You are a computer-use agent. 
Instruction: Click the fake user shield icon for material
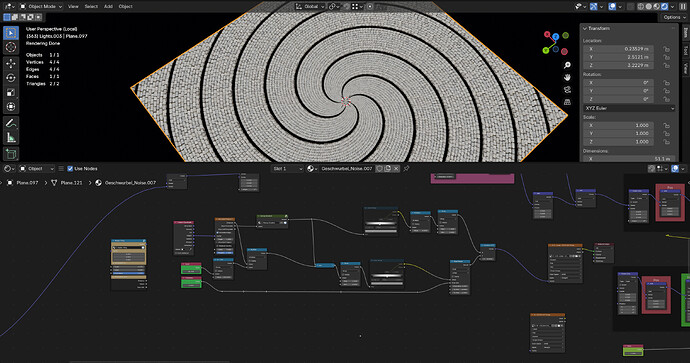click(379, 169)
